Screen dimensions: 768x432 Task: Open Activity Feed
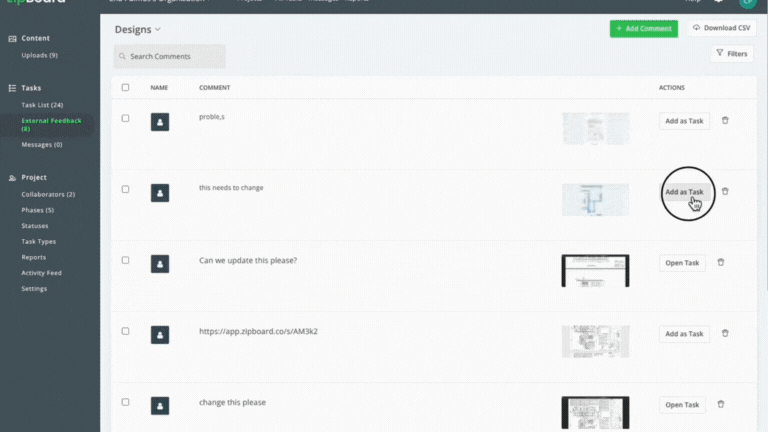coord(41,273)
